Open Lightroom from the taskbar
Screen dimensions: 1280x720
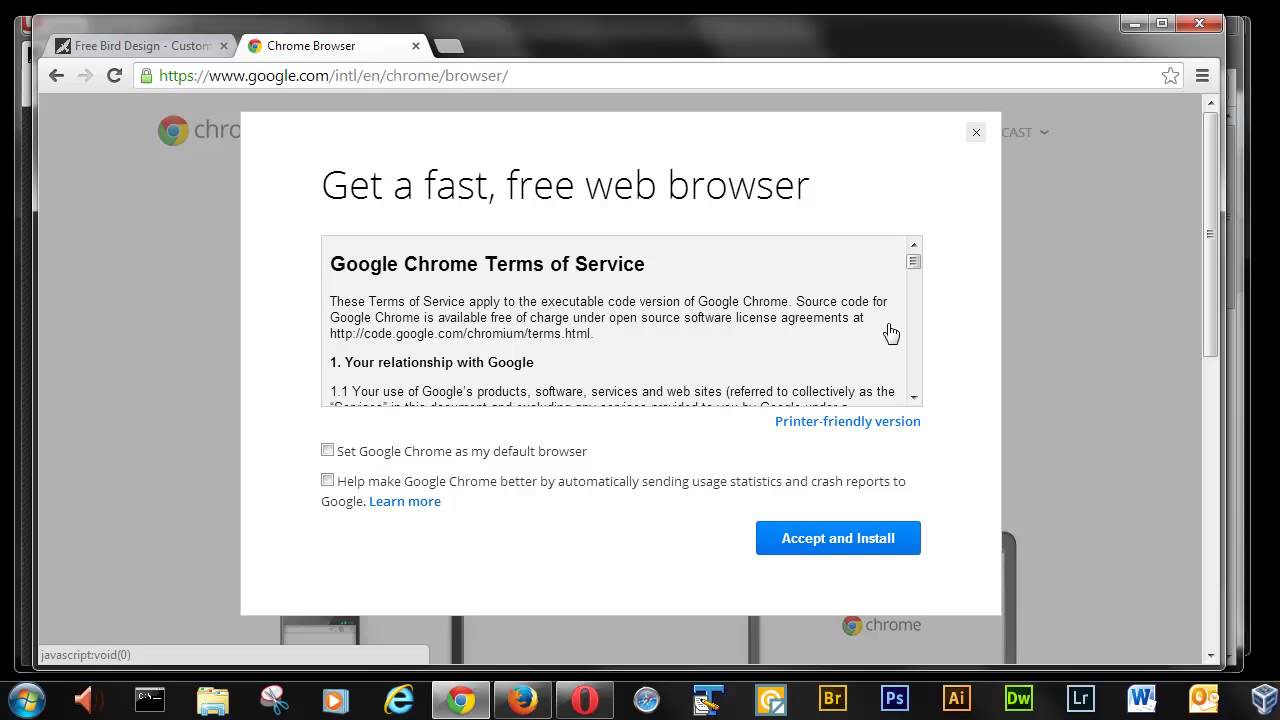pos(1080,699)
